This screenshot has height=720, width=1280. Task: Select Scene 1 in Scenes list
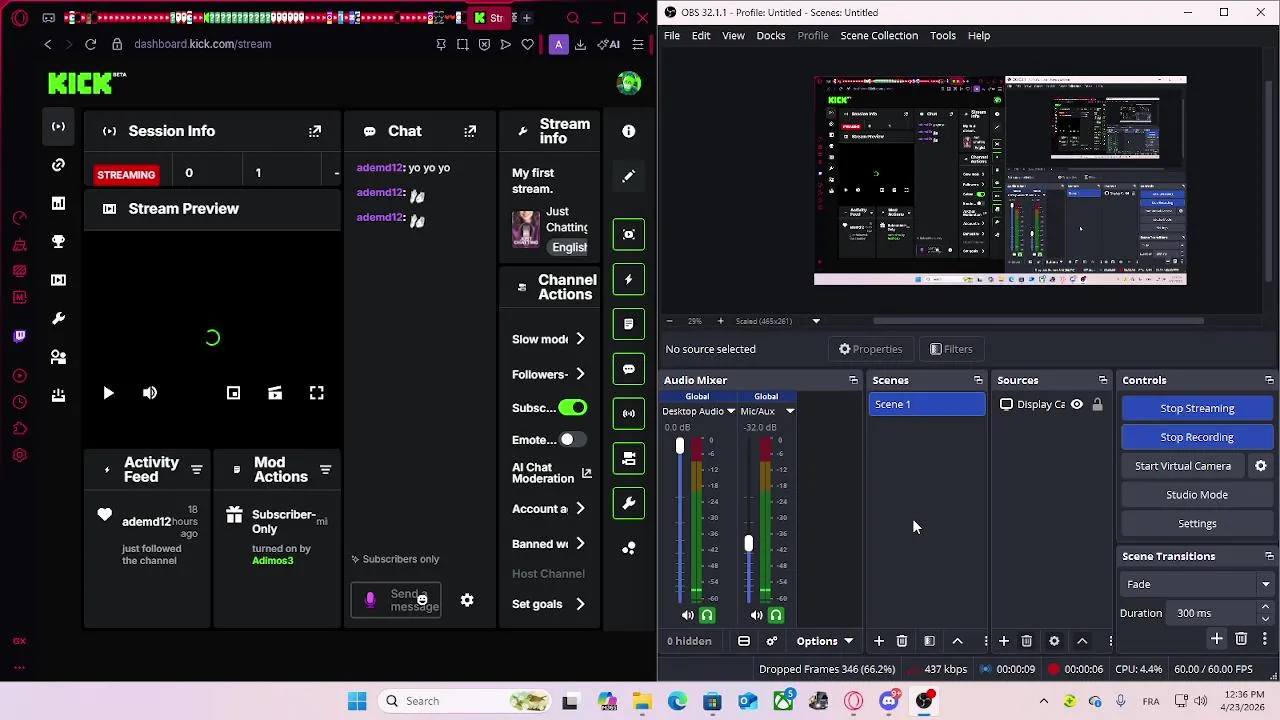click(927, 404)
